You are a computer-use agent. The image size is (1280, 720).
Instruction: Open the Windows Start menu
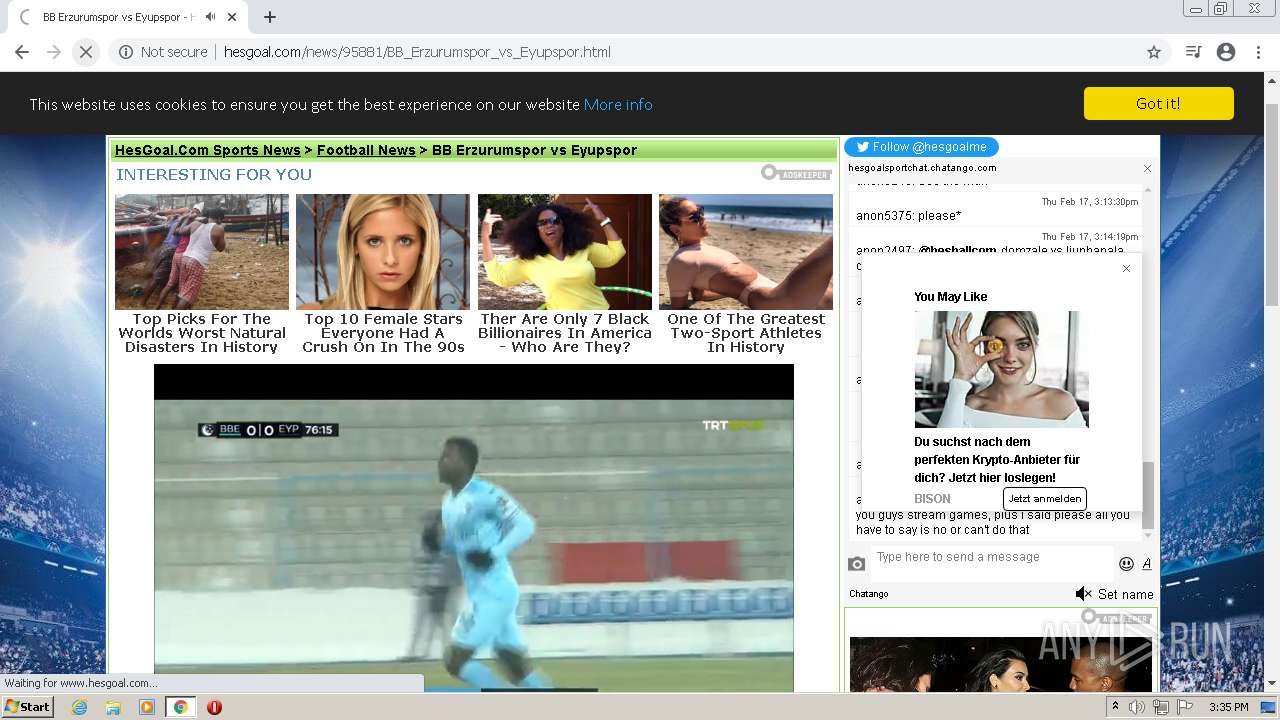[28, 706]
